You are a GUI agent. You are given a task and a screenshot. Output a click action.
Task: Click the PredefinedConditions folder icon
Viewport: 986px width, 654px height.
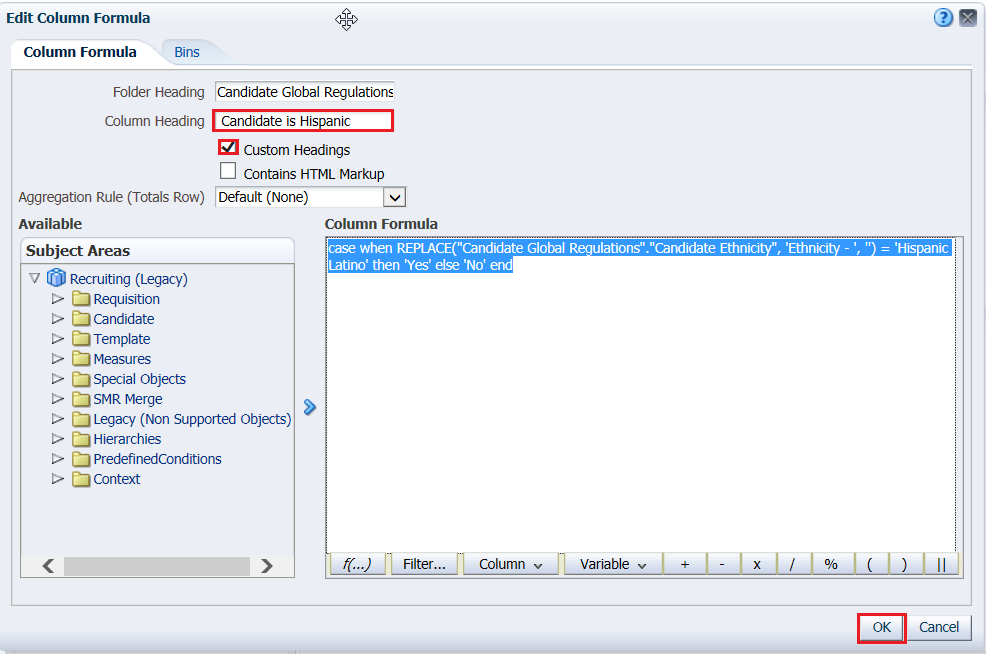tap(80, 458)
